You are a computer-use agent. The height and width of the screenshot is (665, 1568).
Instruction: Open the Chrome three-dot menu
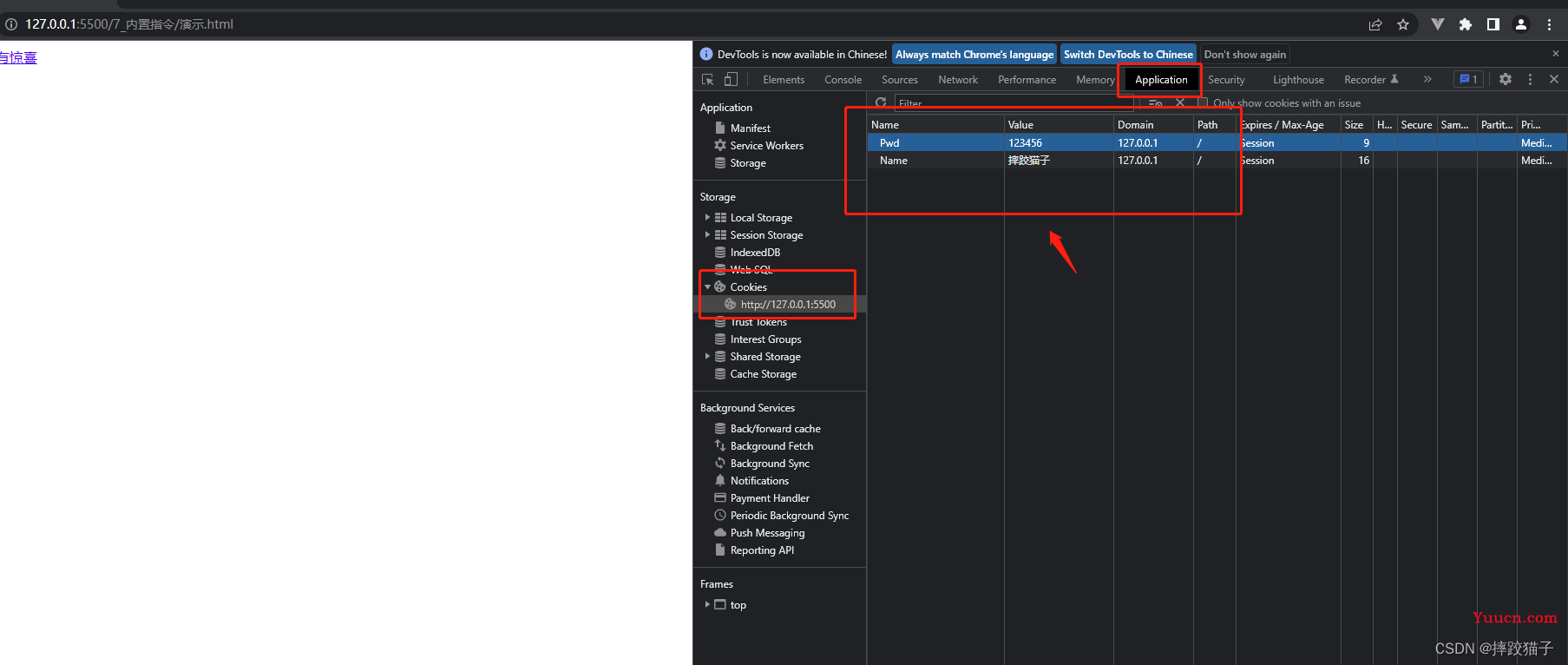point(1549,24)
